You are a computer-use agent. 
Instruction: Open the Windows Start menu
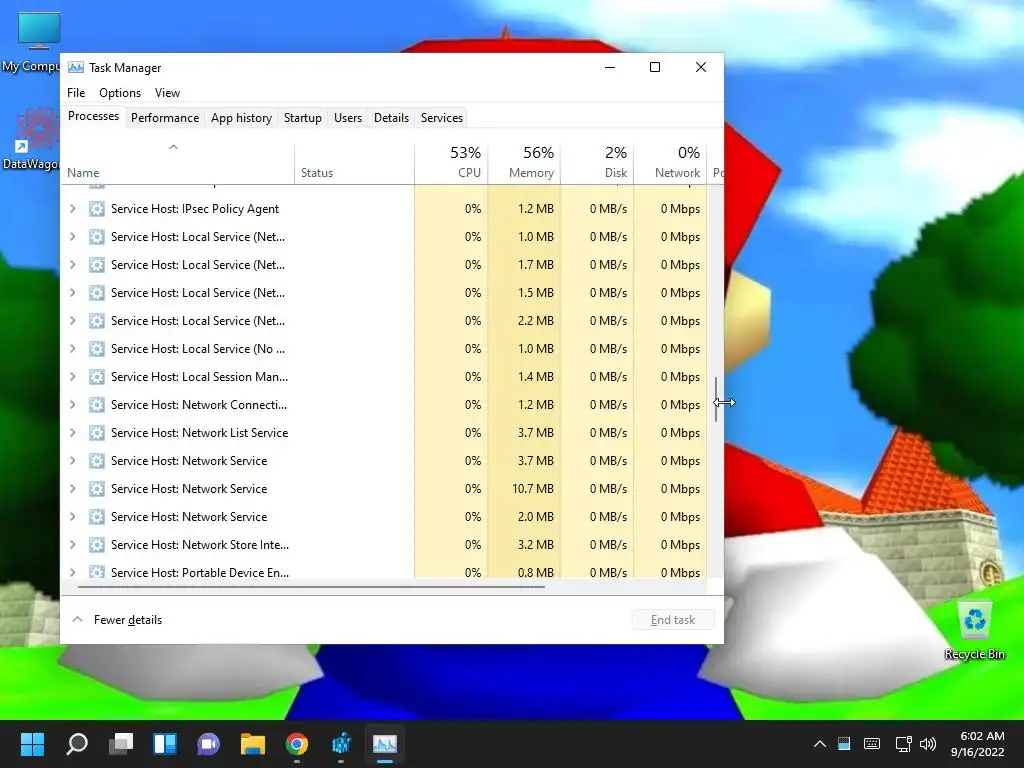coord(32,743)
